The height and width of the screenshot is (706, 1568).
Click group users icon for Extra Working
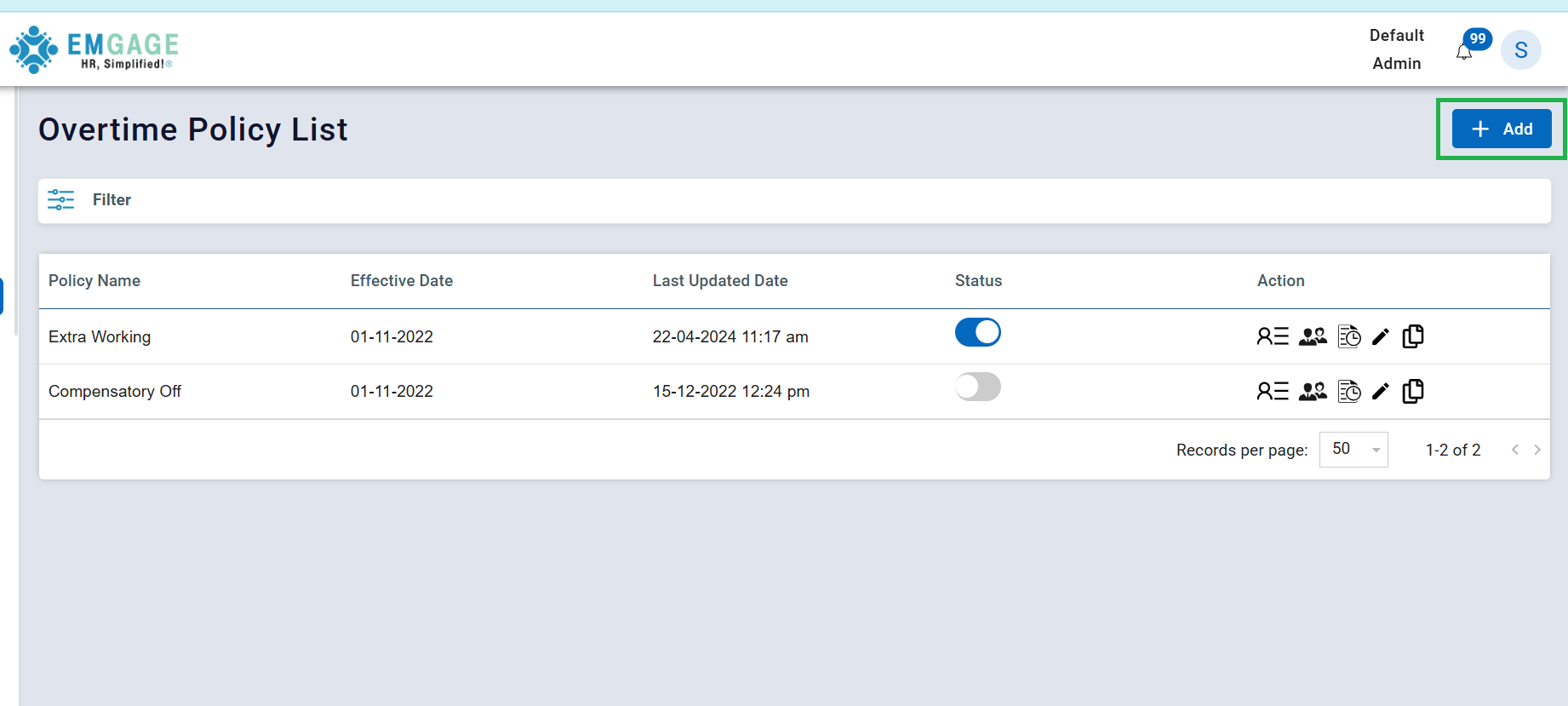[1313, 336]
